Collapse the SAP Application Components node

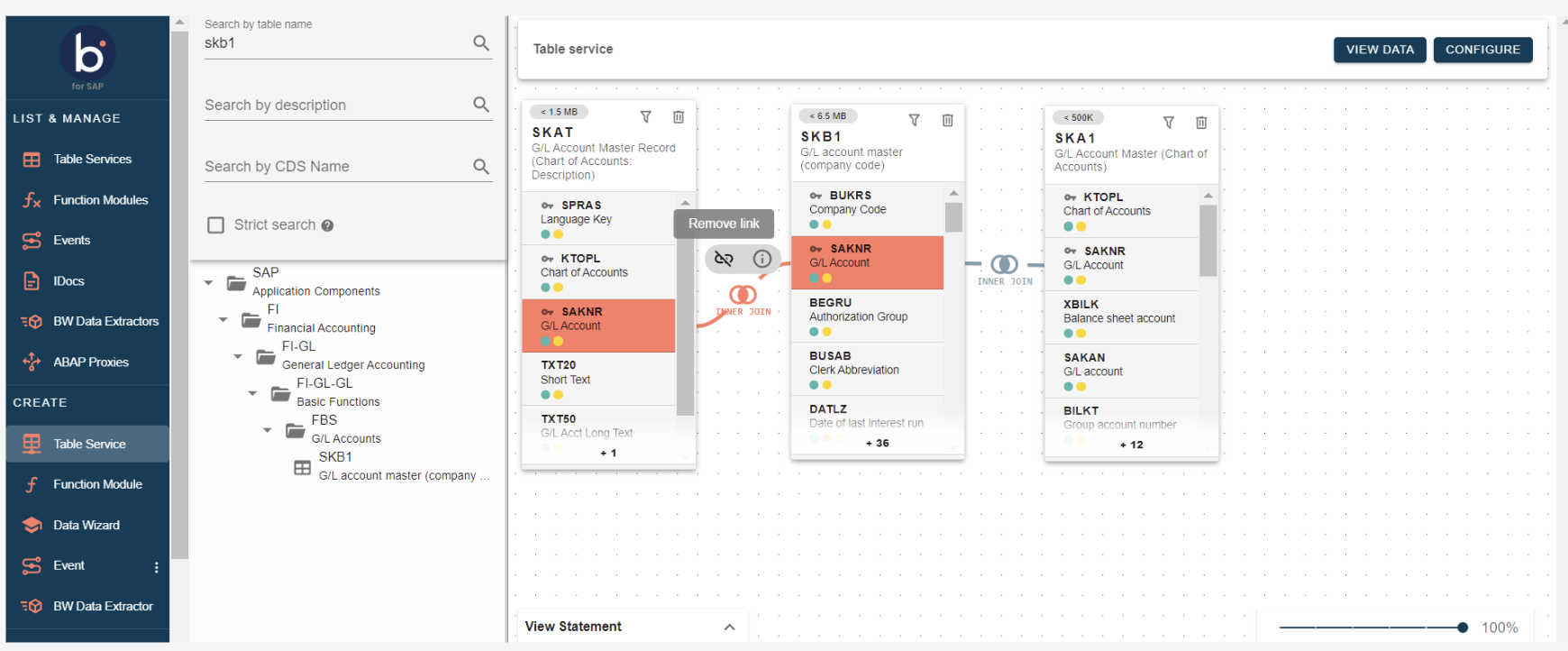[209, 283]
